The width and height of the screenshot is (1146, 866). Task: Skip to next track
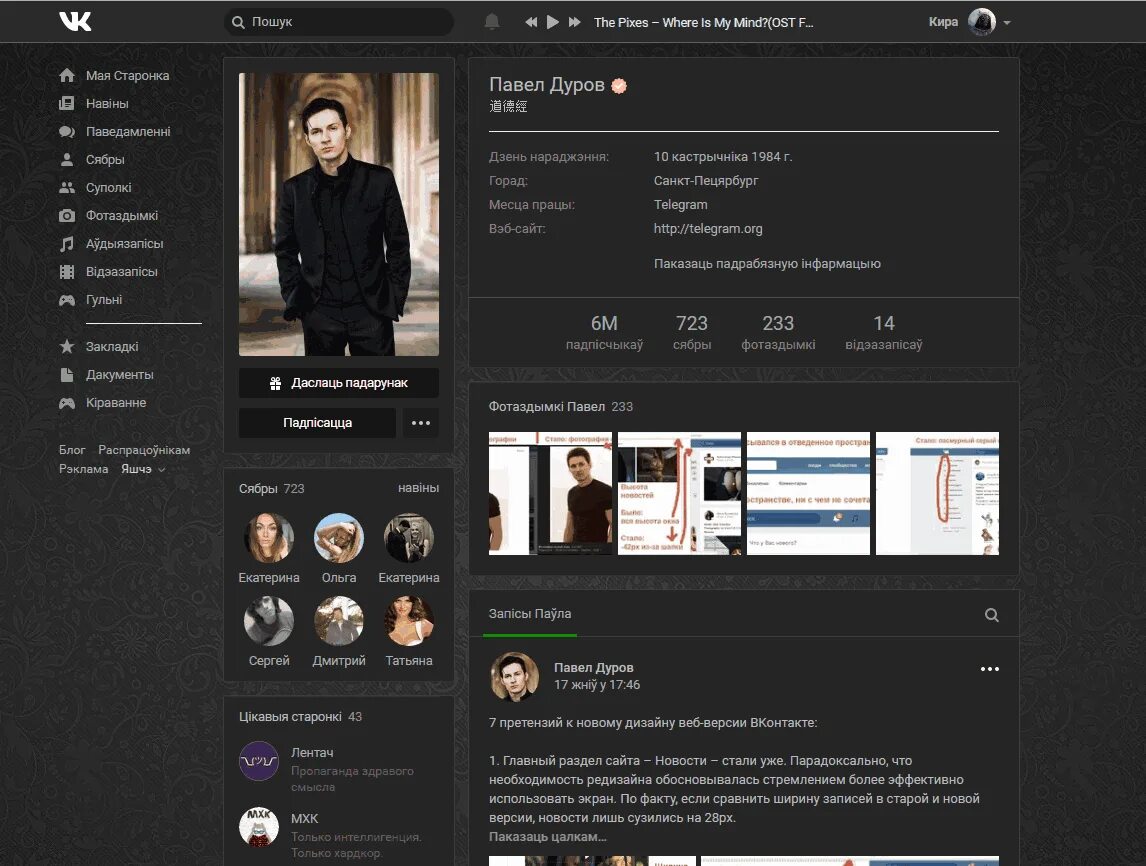coord(574,22)
